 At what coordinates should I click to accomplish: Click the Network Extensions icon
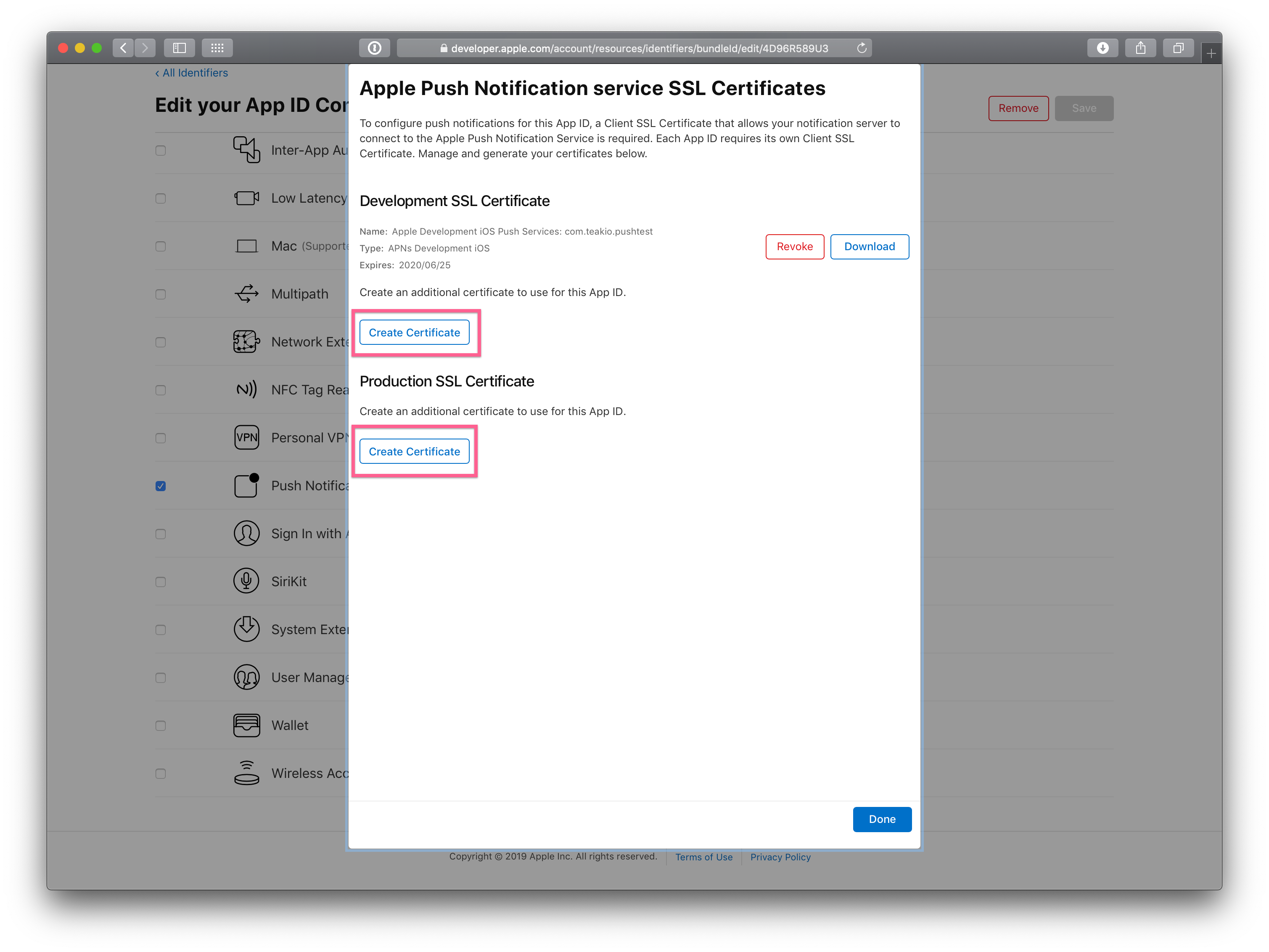pyautogui.click(x=247, y=342)
